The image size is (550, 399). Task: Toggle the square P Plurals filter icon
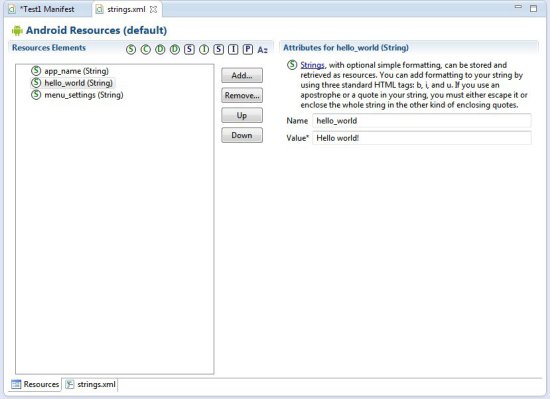(x=248, y=49)
